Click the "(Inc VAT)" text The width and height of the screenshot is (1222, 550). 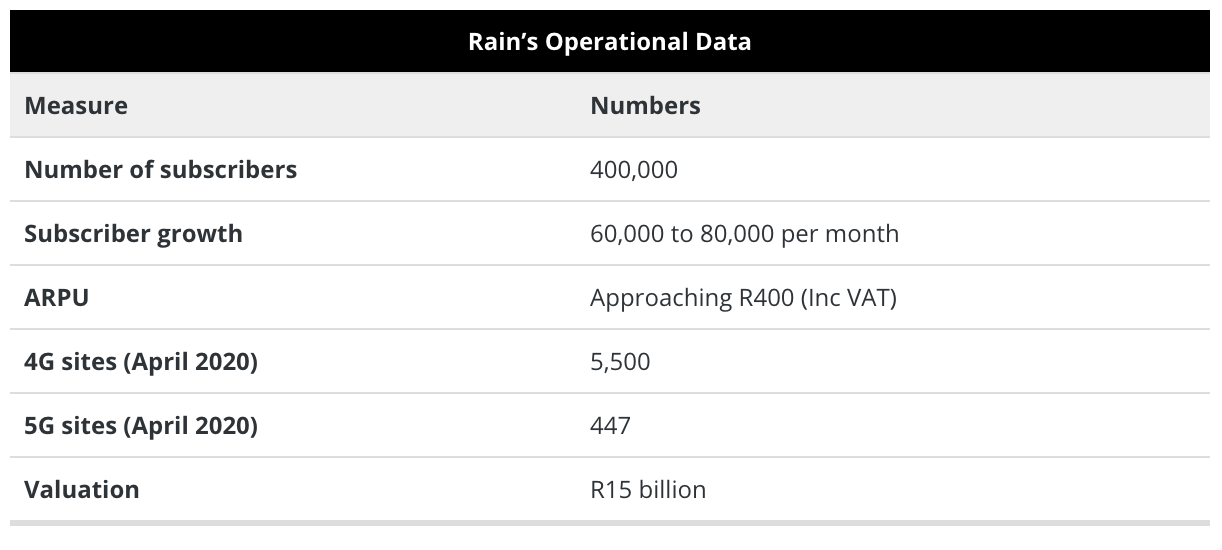pyautogui.click(x=848, y=297)
